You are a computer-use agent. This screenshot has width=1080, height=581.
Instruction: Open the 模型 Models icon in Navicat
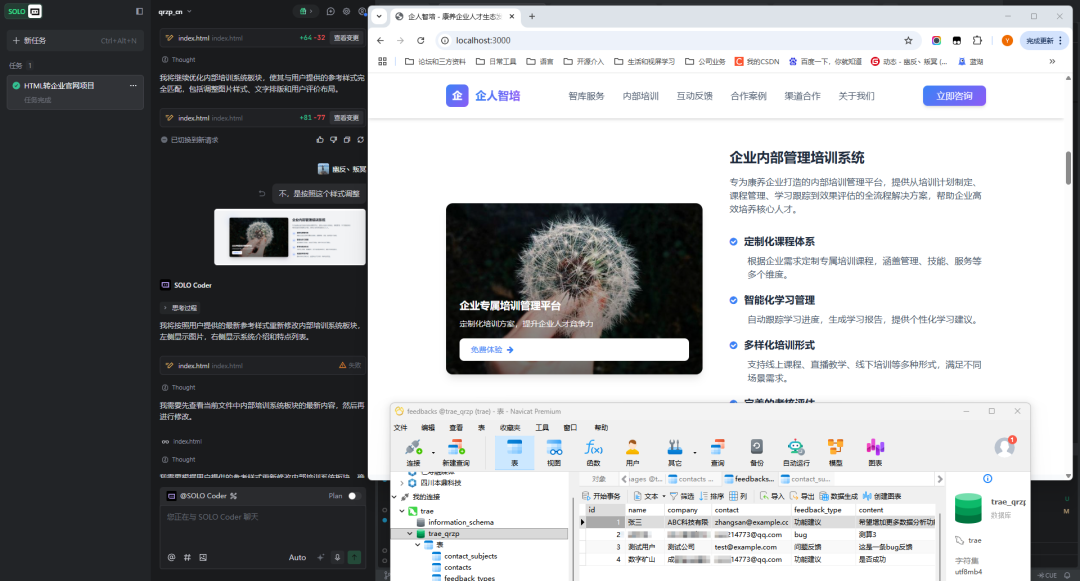(x=836, y=451)
